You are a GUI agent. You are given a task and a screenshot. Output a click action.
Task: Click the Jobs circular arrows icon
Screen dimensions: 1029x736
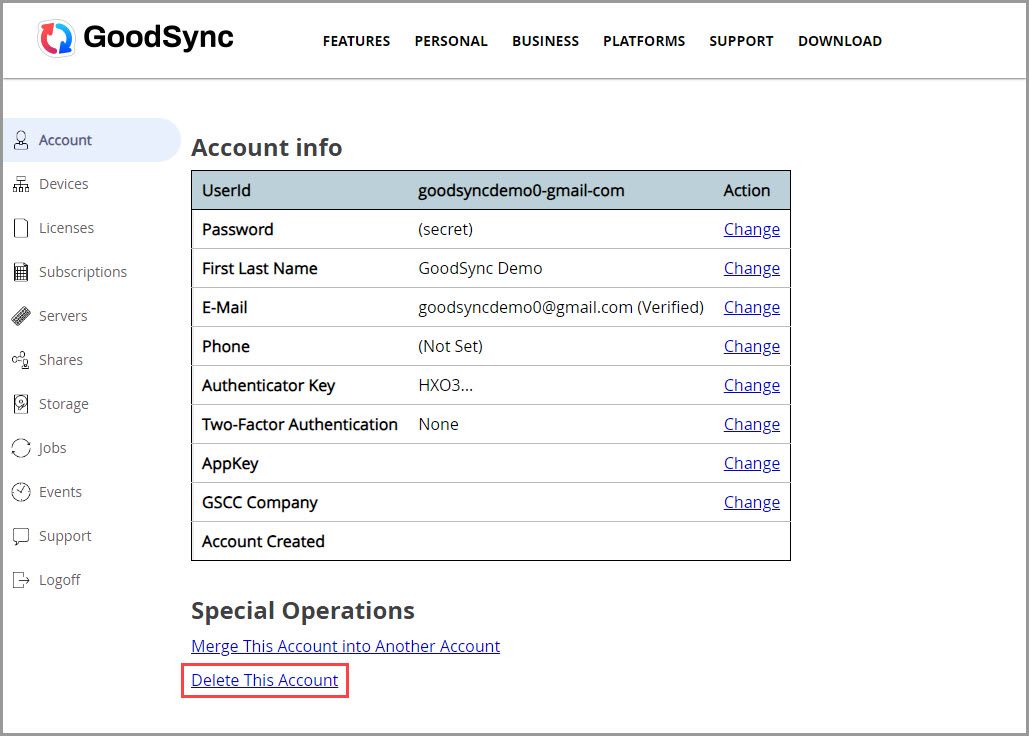point(21,447)
